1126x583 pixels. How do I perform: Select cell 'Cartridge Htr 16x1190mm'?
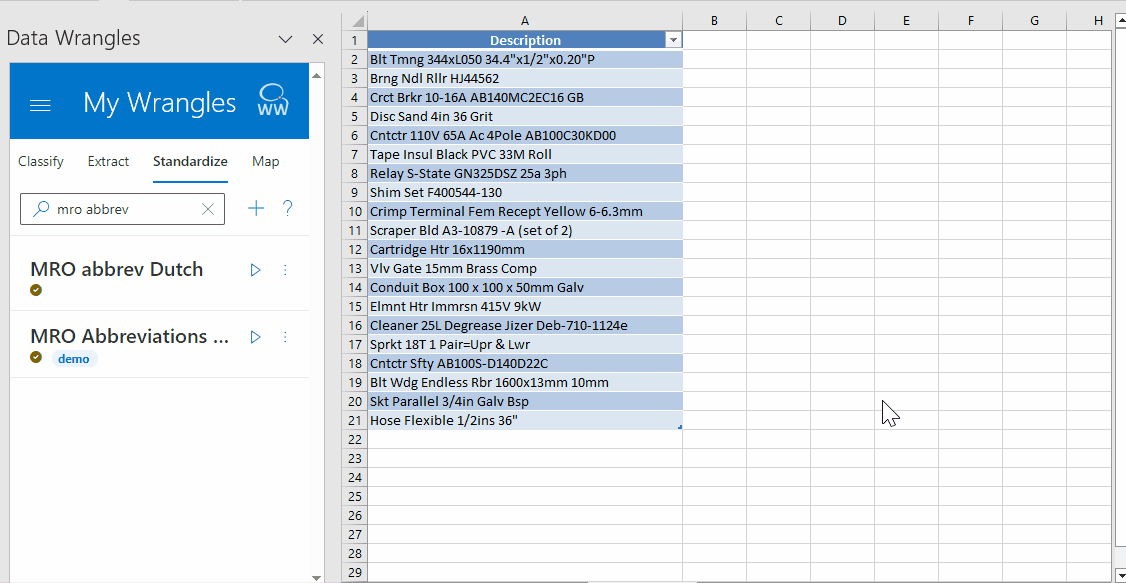click(525, 249)
